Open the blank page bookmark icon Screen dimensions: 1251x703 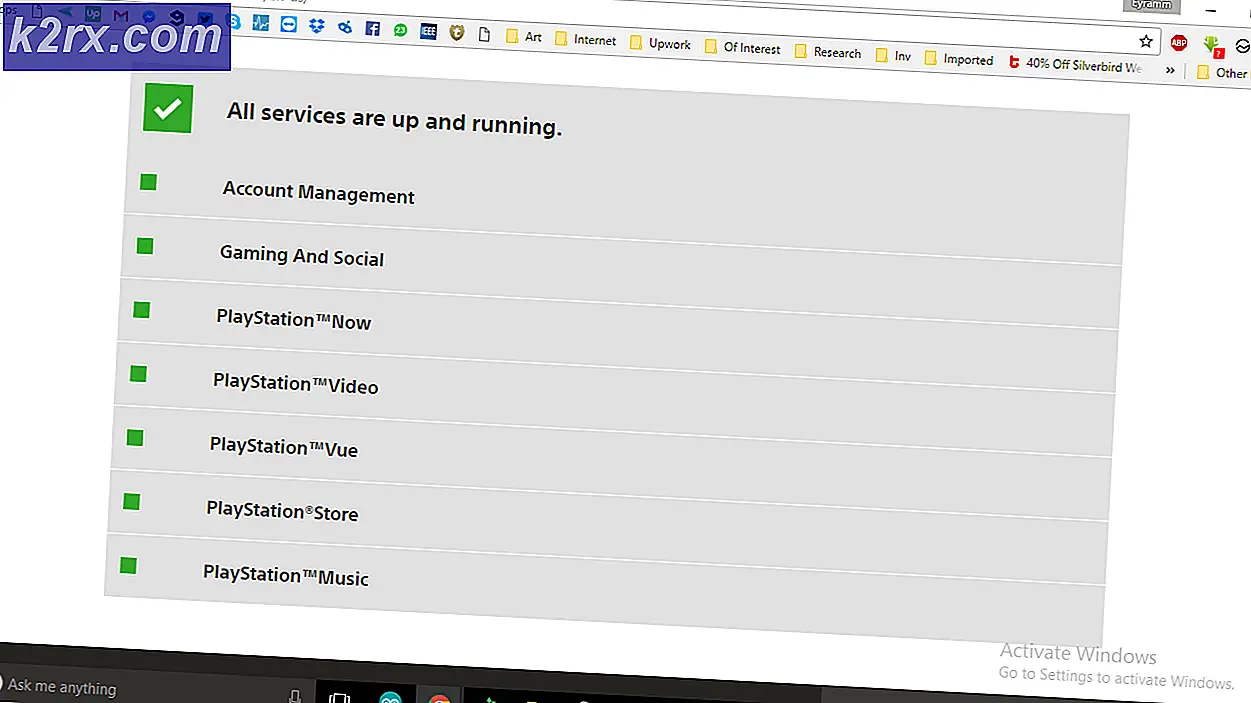coord(485,35)
